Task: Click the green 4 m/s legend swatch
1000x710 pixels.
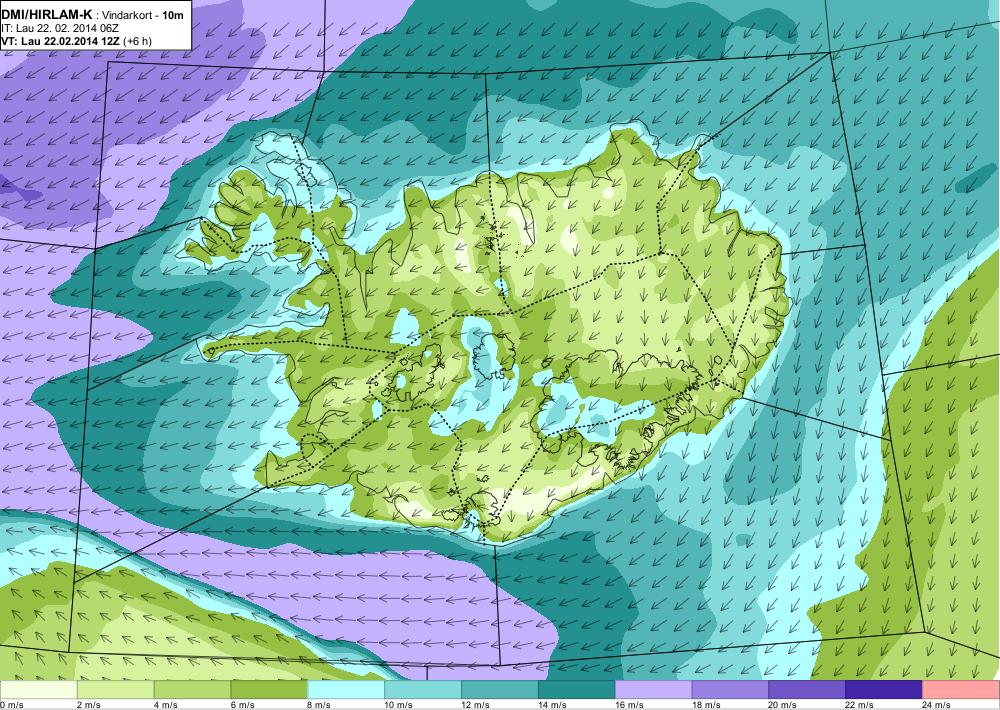Action: [193, 690]
